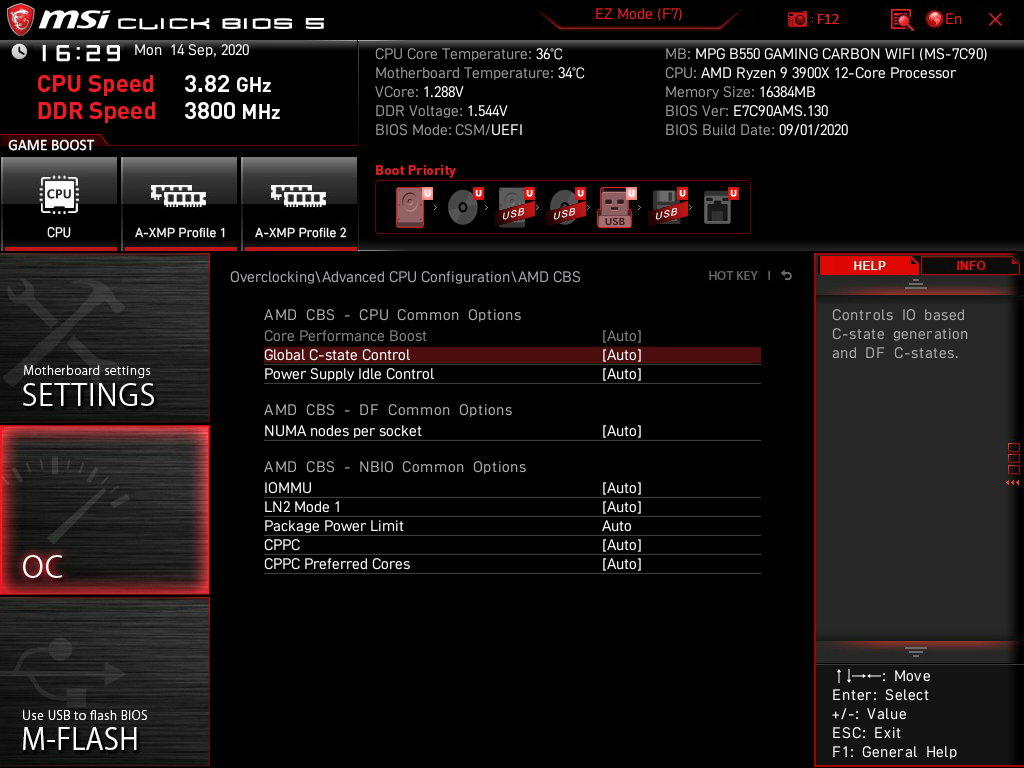Select the hard disk boot priority icon

(411, 207)
